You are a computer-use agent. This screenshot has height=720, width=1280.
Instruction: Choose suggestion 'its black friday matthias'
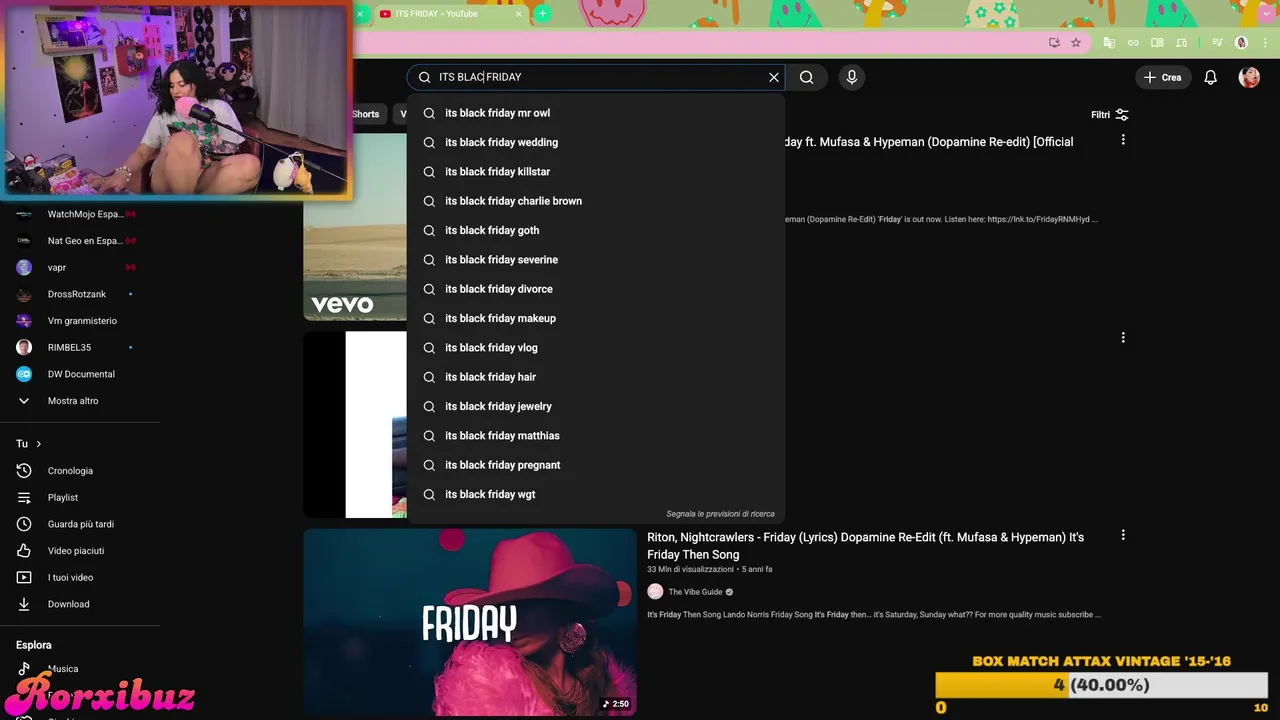596,436
